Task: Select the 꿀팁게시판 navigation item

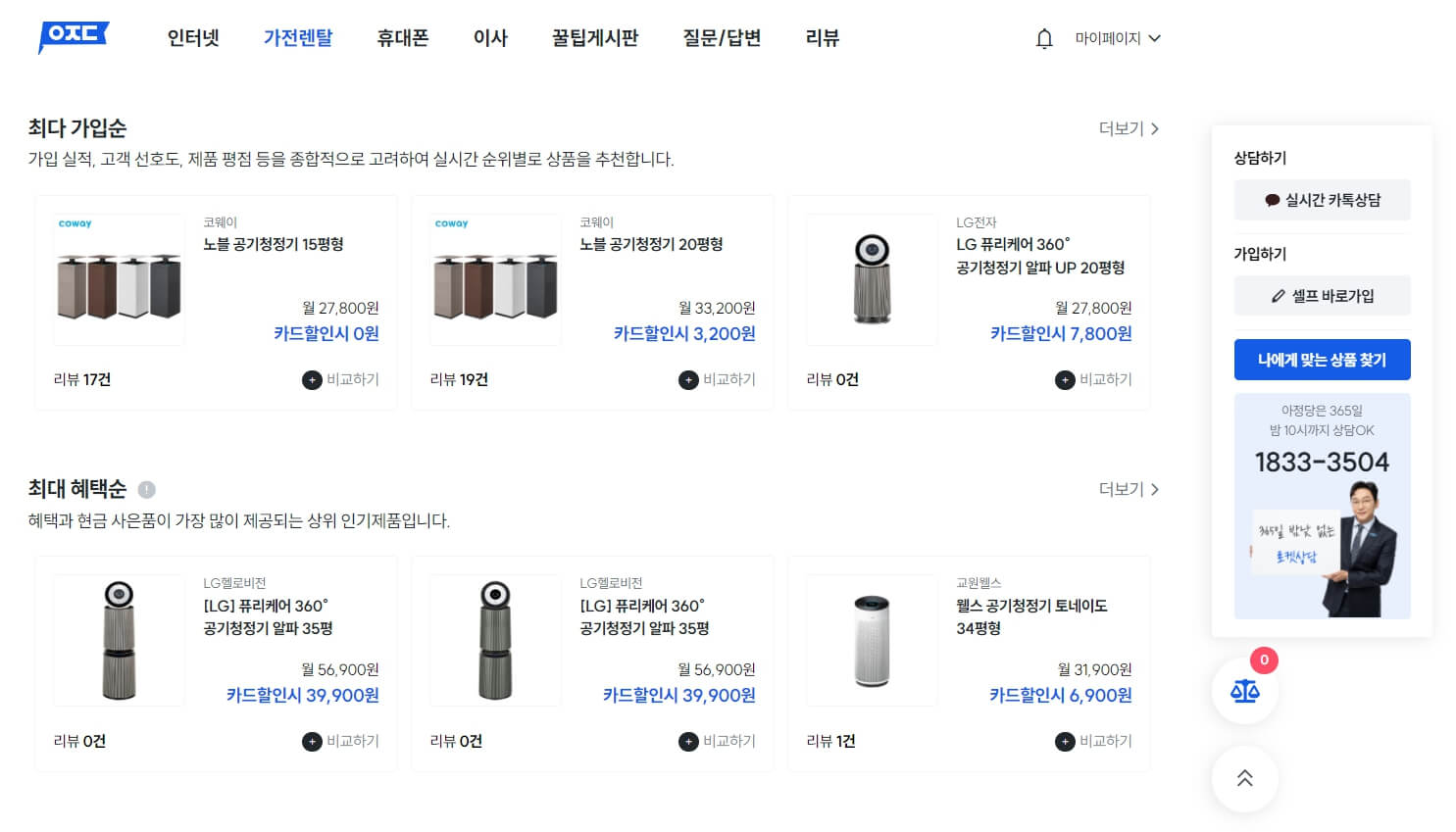Action: (x=594, y=38)
